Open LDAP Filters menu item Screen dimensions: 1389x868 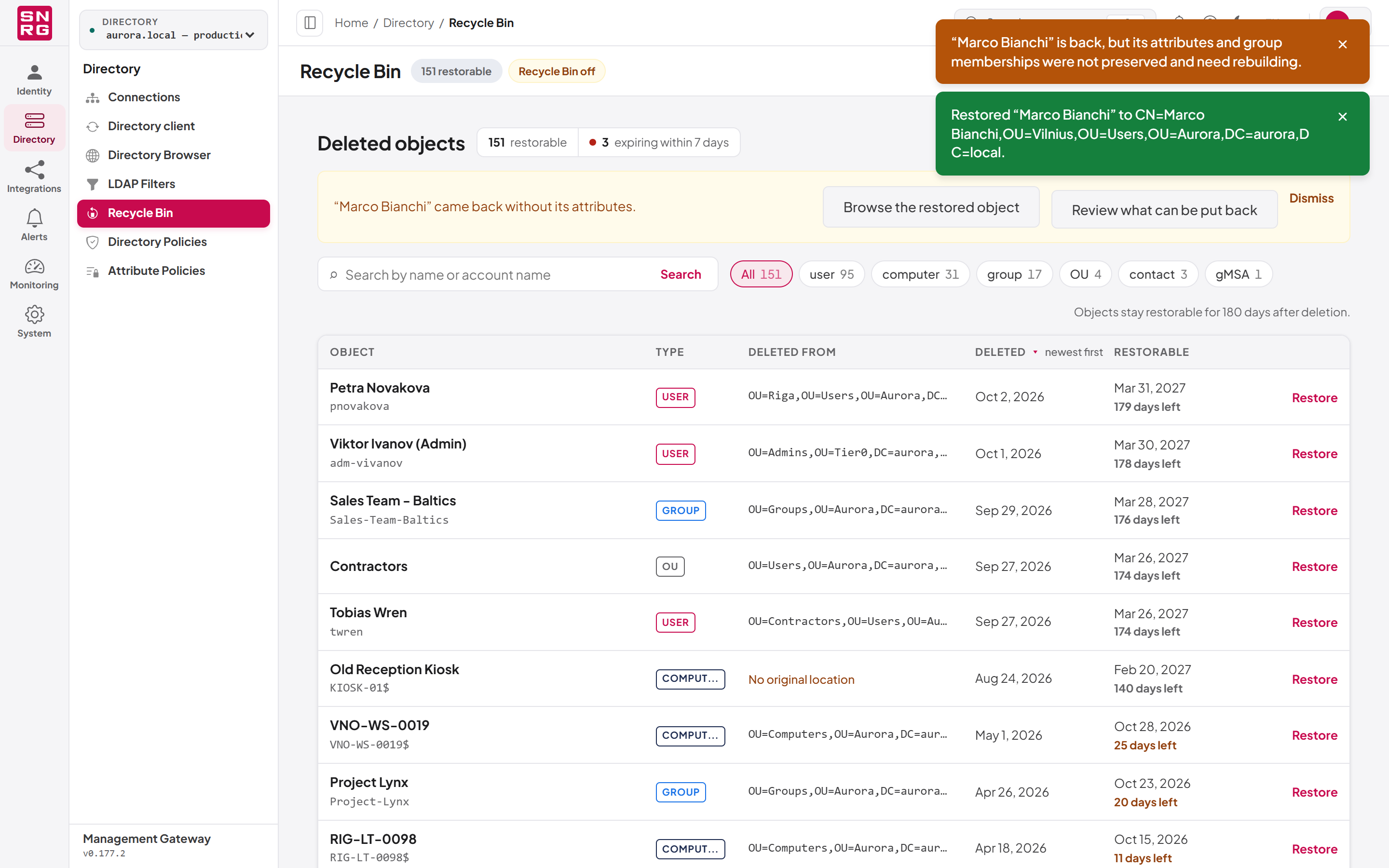tap(173, 184)
